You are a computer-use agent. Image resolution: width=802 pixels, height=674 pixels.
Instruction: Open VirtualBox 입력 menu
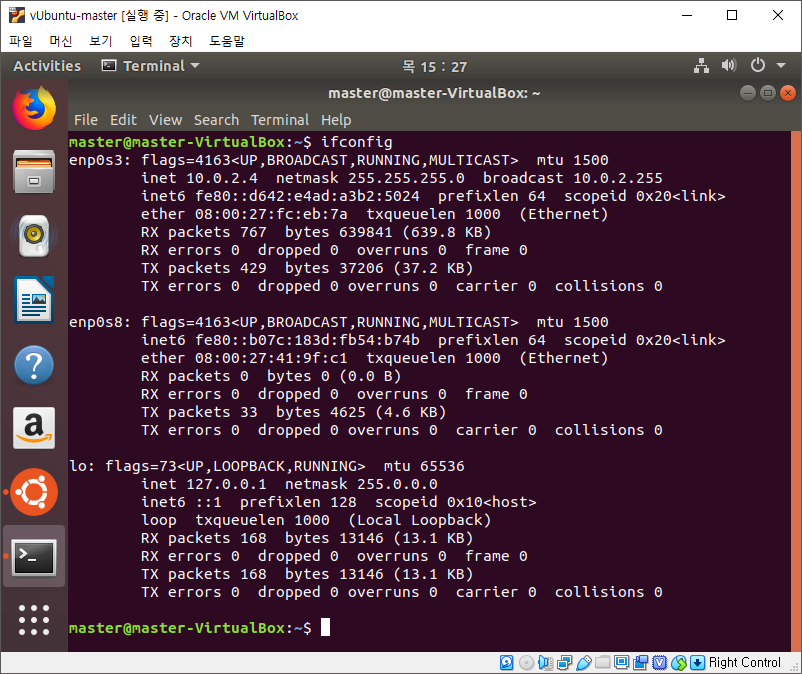click(x=141, y=41)
